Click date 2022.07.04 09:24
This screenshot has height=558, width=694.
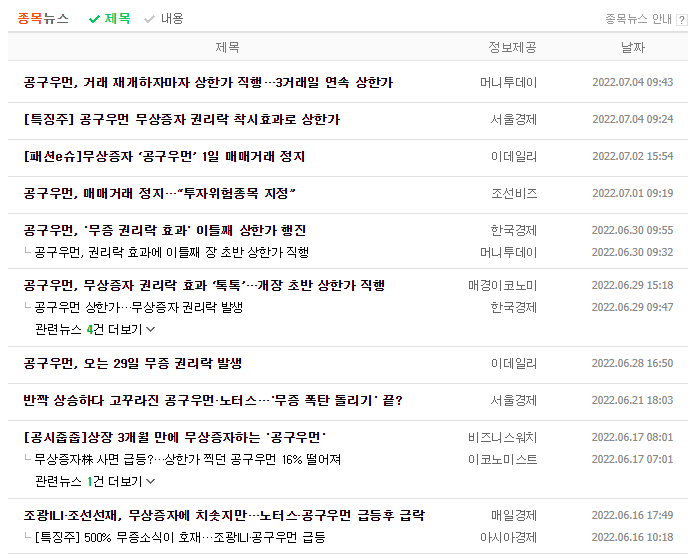click(x=633, y=119)
